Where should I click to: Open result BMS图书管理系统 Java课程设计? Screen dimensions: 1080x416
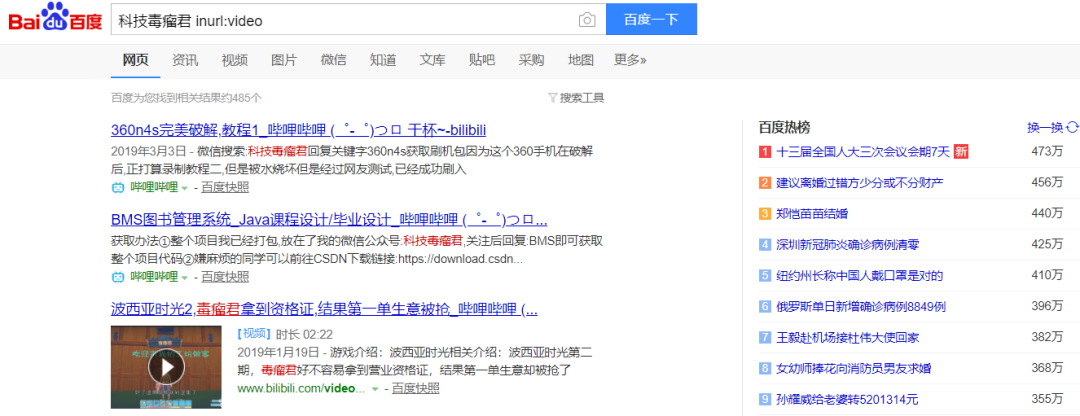[329, 220]
